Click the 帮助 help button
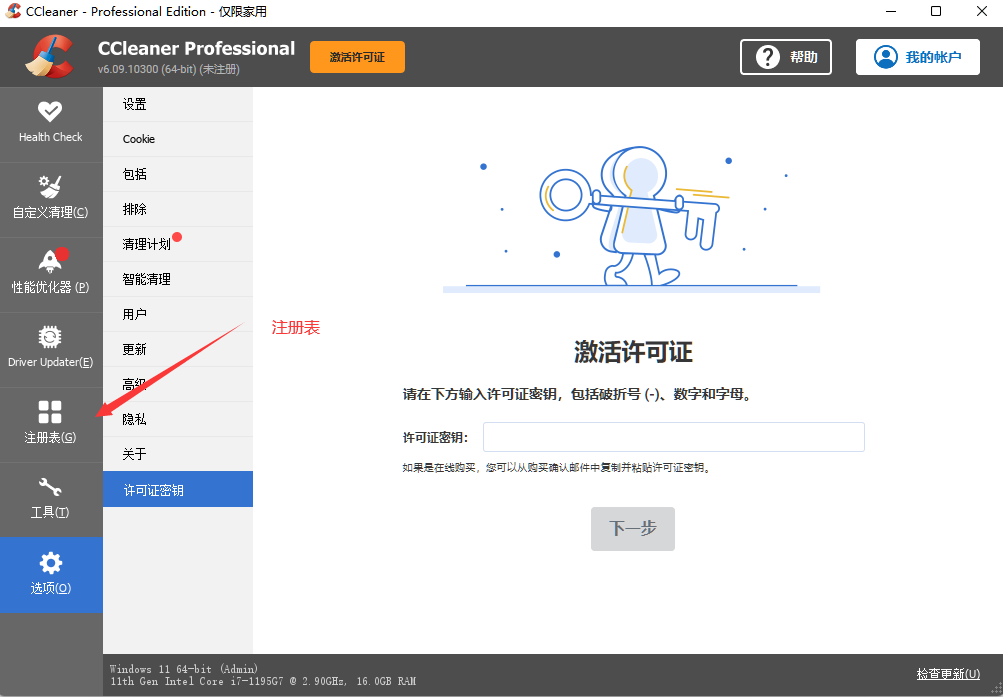 tap(786, 57)
